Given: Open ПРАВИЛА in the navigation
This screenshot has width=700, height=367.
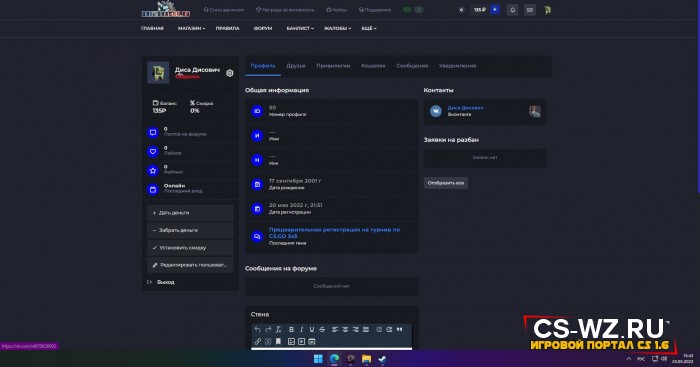Looking at the screenshot, I should [227, 28].
